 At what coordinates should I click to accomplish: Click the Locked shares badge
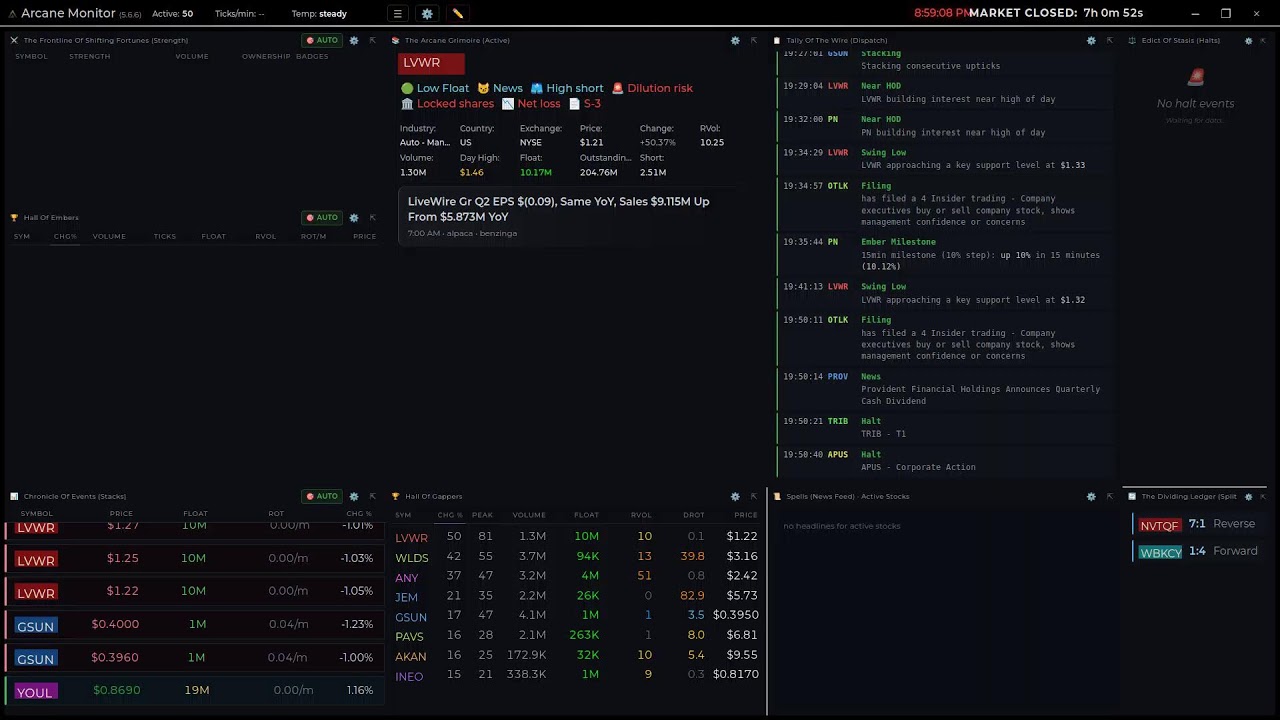[447, 104]
